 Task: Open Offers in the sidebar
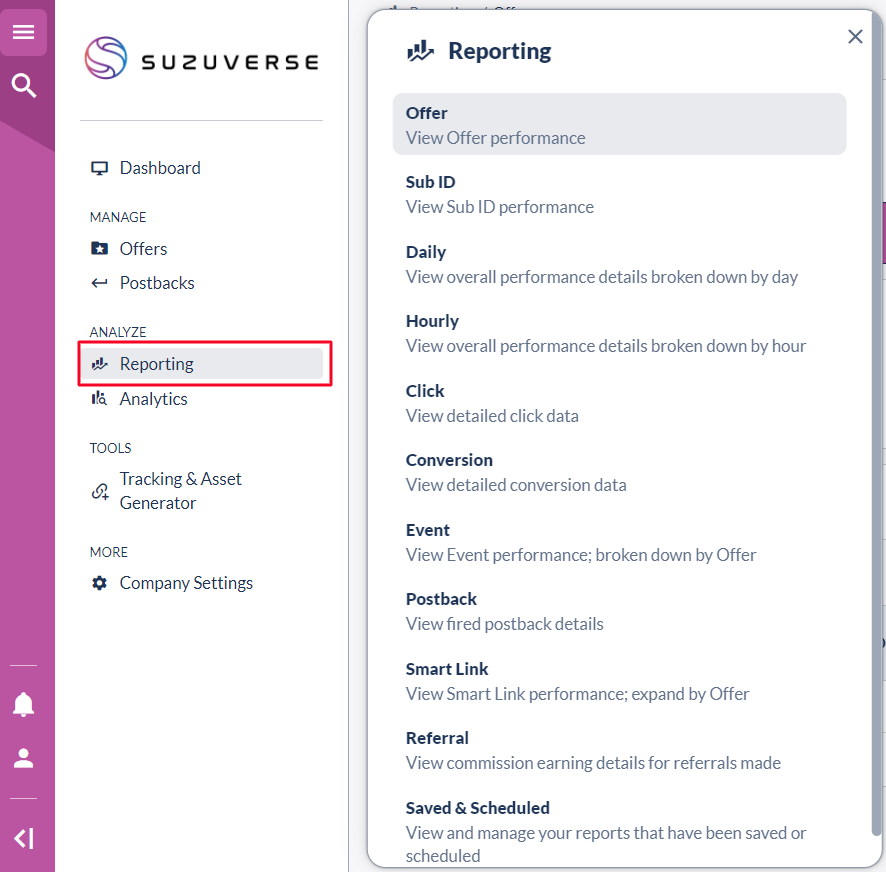(x=143, y=249)
